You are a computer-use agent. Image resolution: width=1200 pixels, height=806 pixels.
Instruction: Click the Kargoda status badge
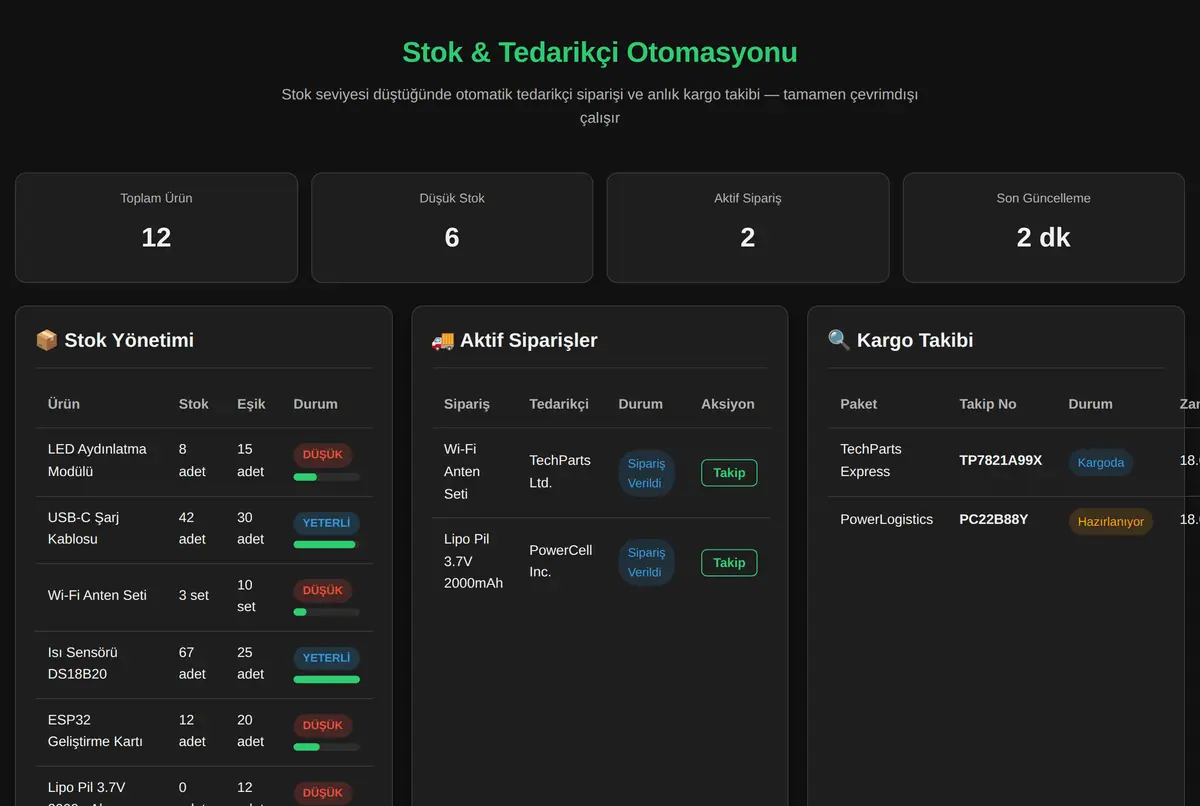click(1101, 462)
